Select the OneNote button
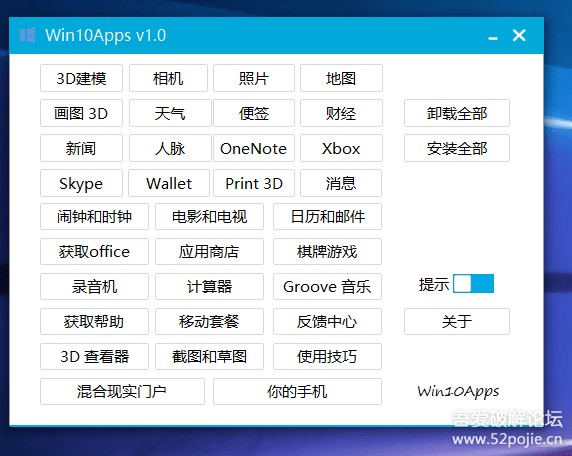 (254, 148)
